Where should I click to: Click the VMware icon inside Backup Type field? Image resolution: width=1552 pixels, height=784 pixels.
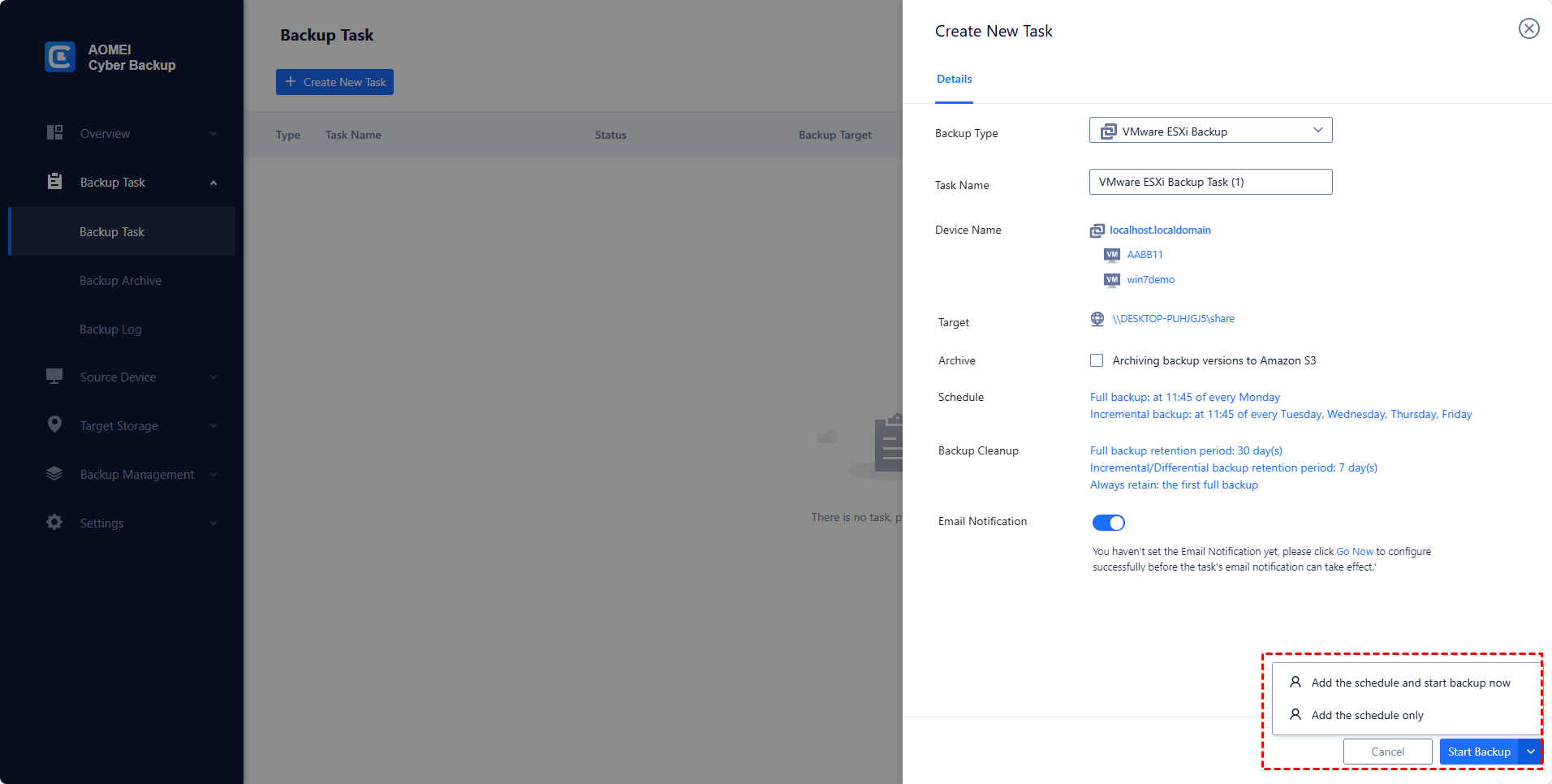coord(1108,131)
